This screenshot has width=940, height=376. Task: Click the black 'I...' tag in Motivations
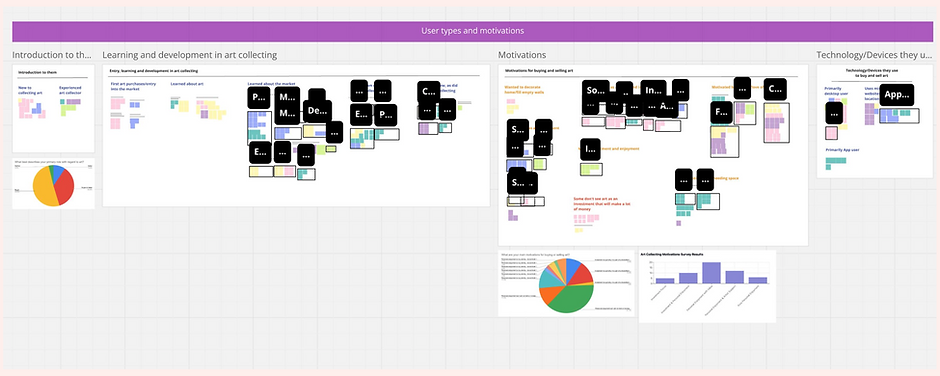590,150
